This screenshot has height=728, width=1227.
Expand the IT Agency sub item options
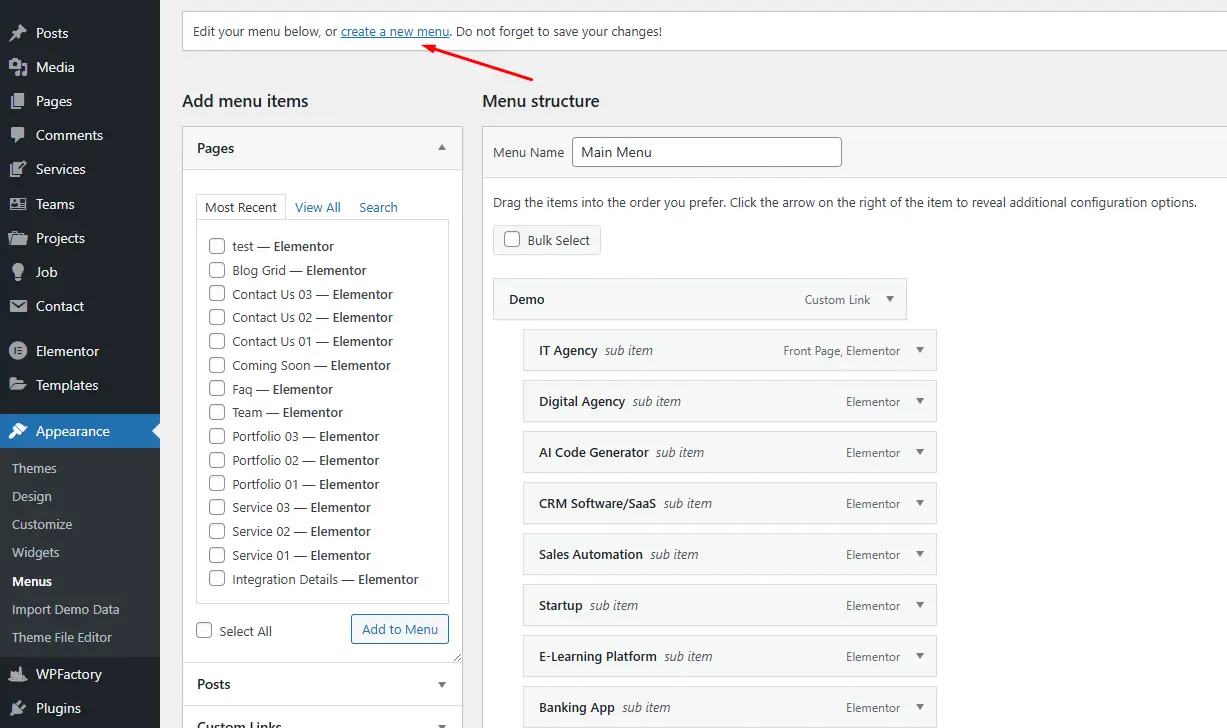pyautogui.click(x=920, y=350)
